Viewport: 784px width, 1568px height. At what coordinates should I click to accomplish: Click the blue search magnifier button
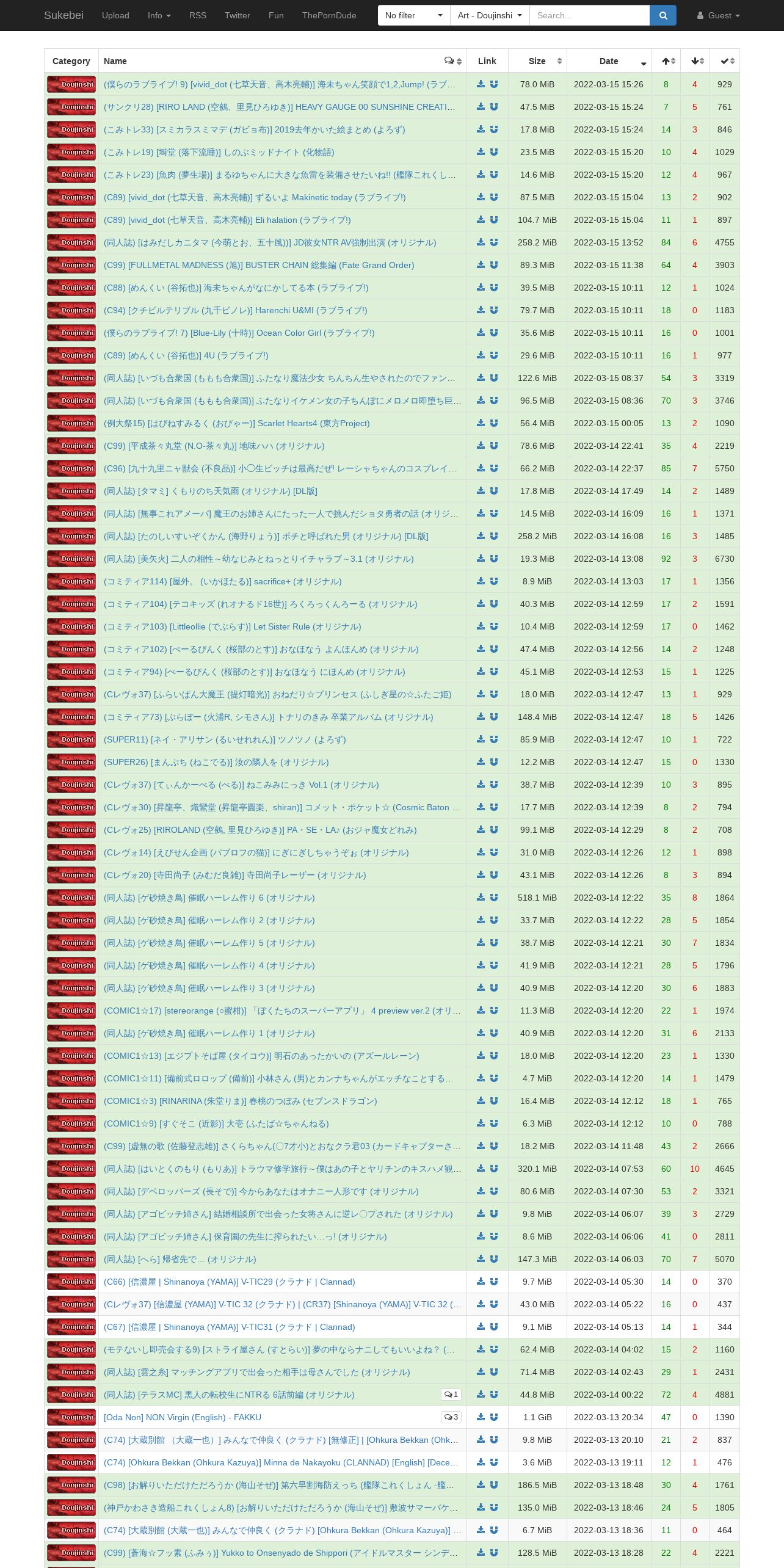click(x=663, y=15)
